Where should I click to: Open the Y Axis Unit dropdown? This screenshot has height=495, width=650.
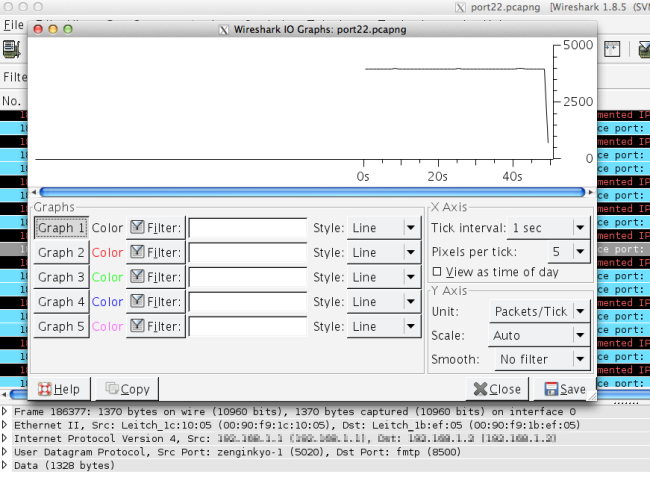pyautogui.click(x=539, y=311)
